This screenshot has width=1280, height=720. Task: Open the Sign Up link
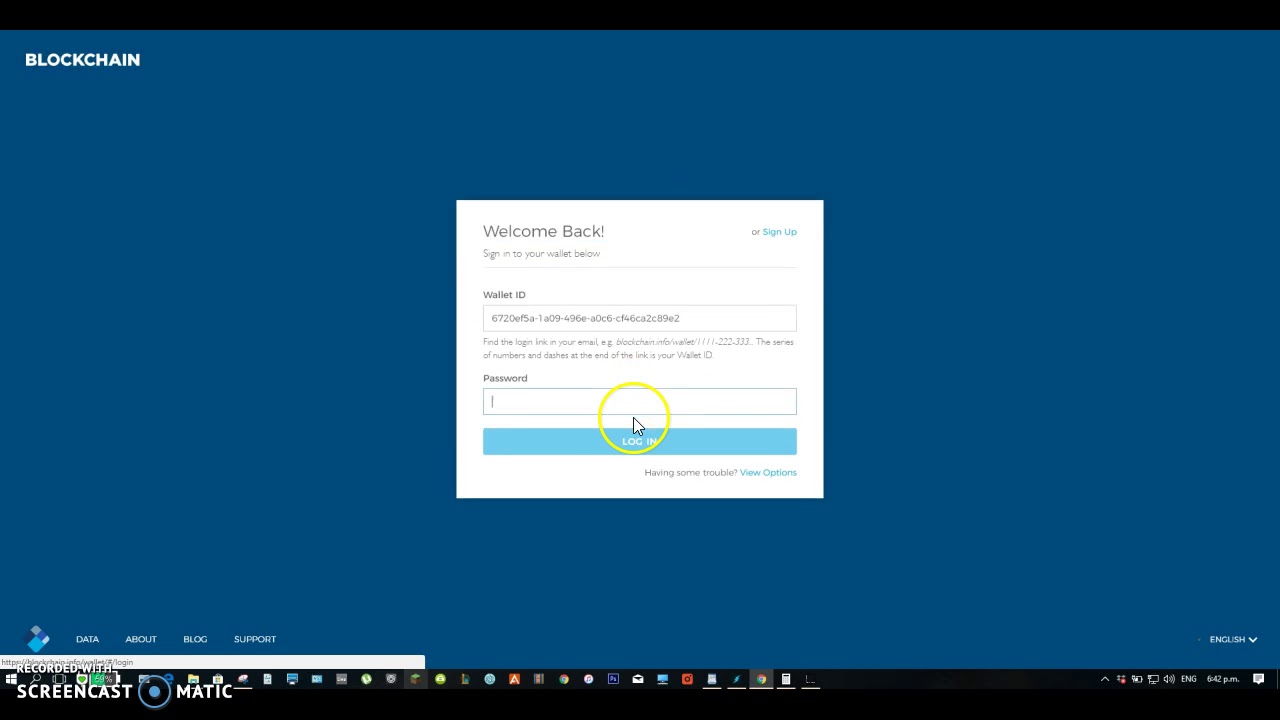pyautogui.click(x=779, y=232)
